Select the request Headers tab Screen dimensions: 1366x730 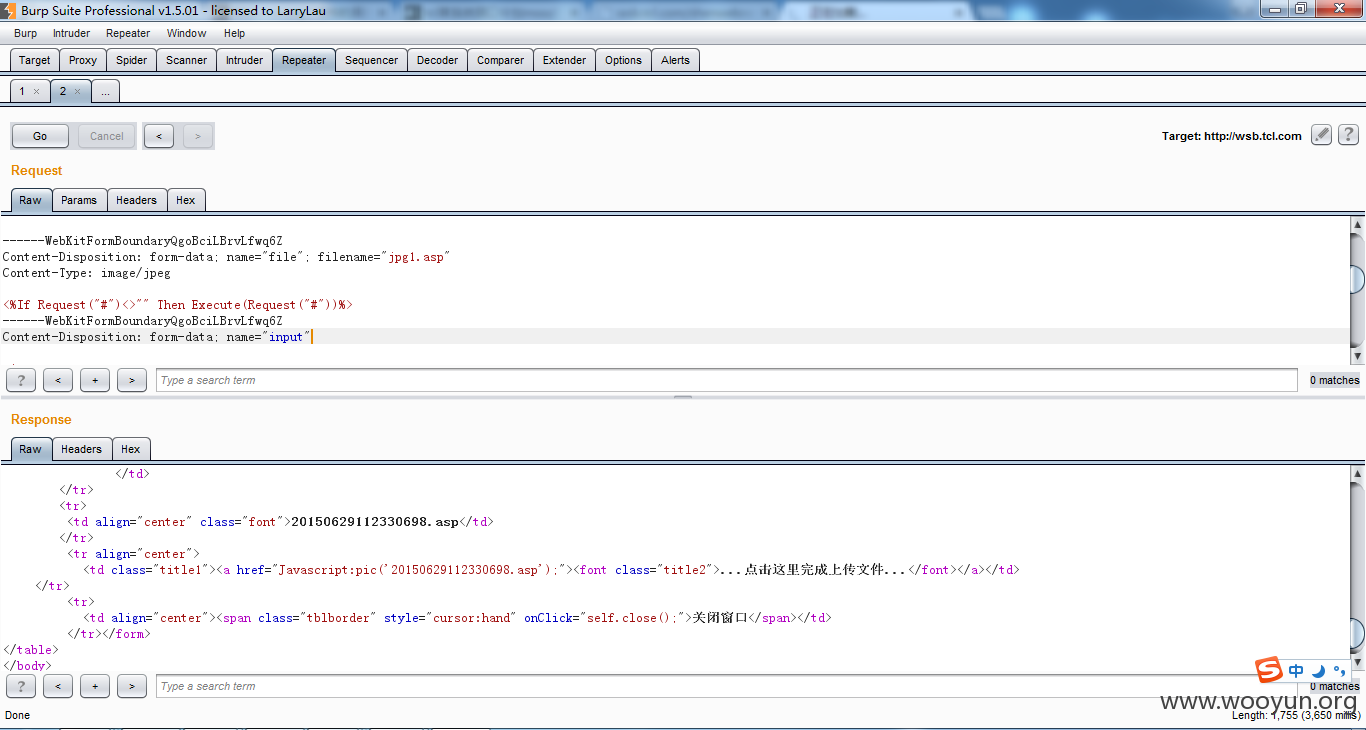click(136, 200)
